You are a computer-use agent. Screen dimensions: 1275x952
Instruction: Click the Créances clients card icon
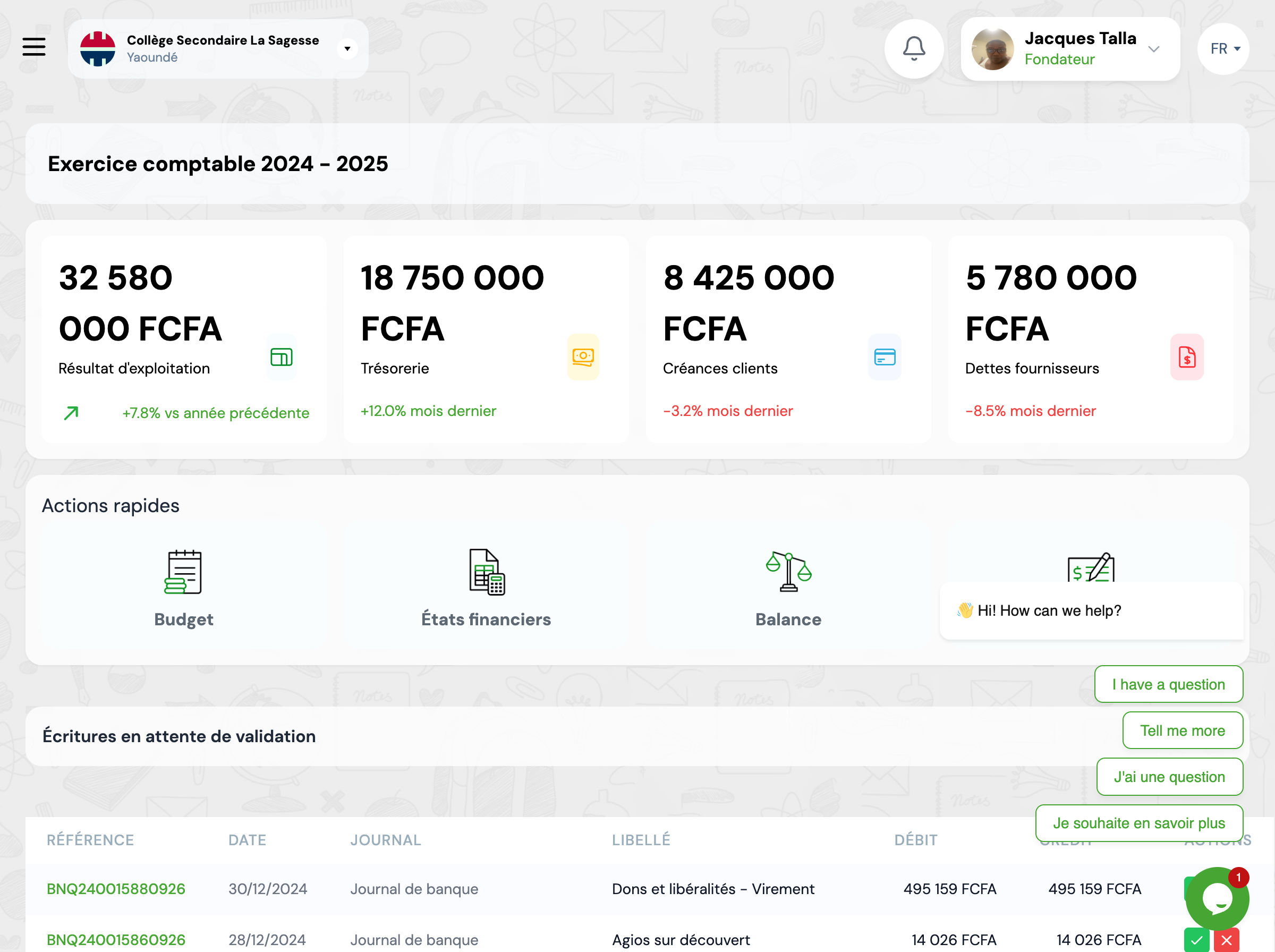885,358
